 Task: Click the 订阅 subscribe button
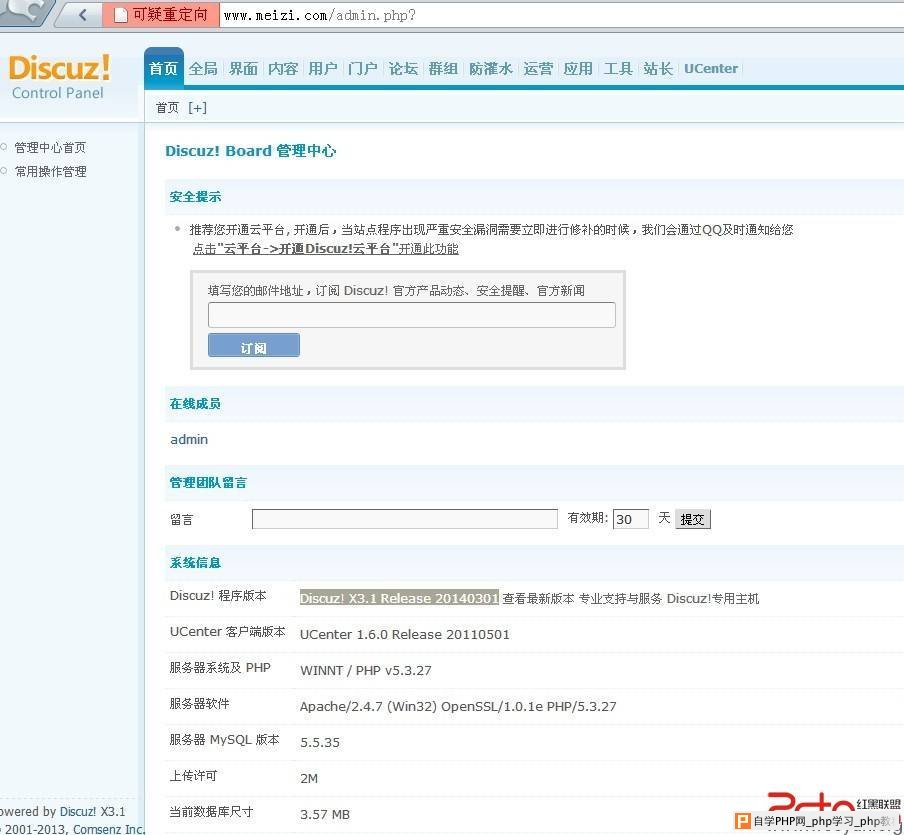pyautogui.click(x=254, y=345)
